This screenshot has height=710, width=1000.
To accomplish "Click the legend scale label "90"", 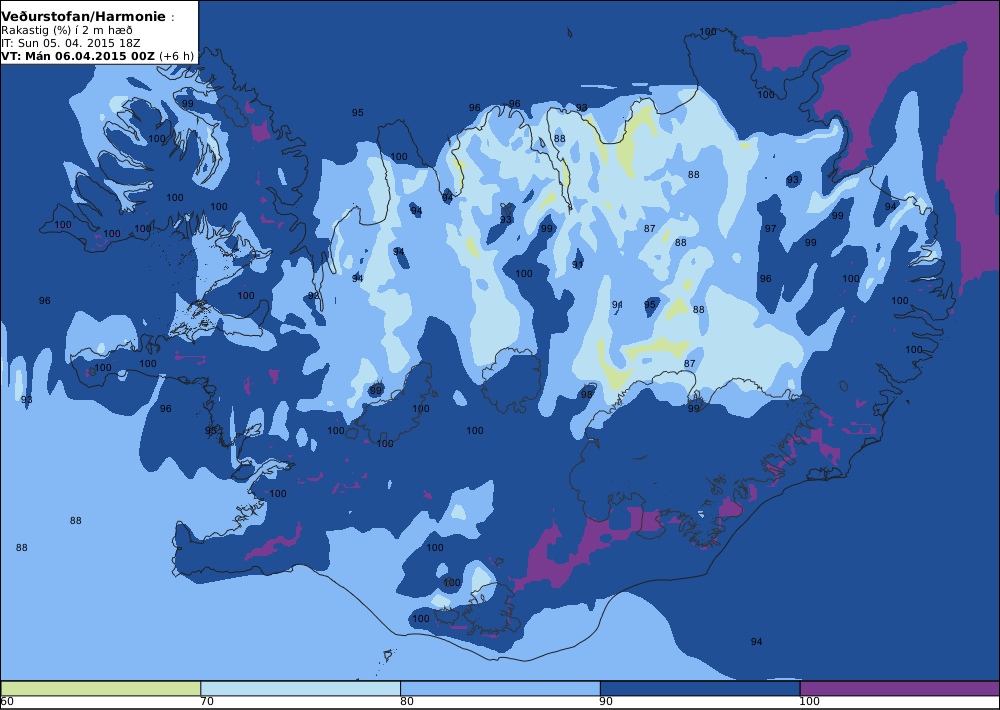I will click(607, 702).
